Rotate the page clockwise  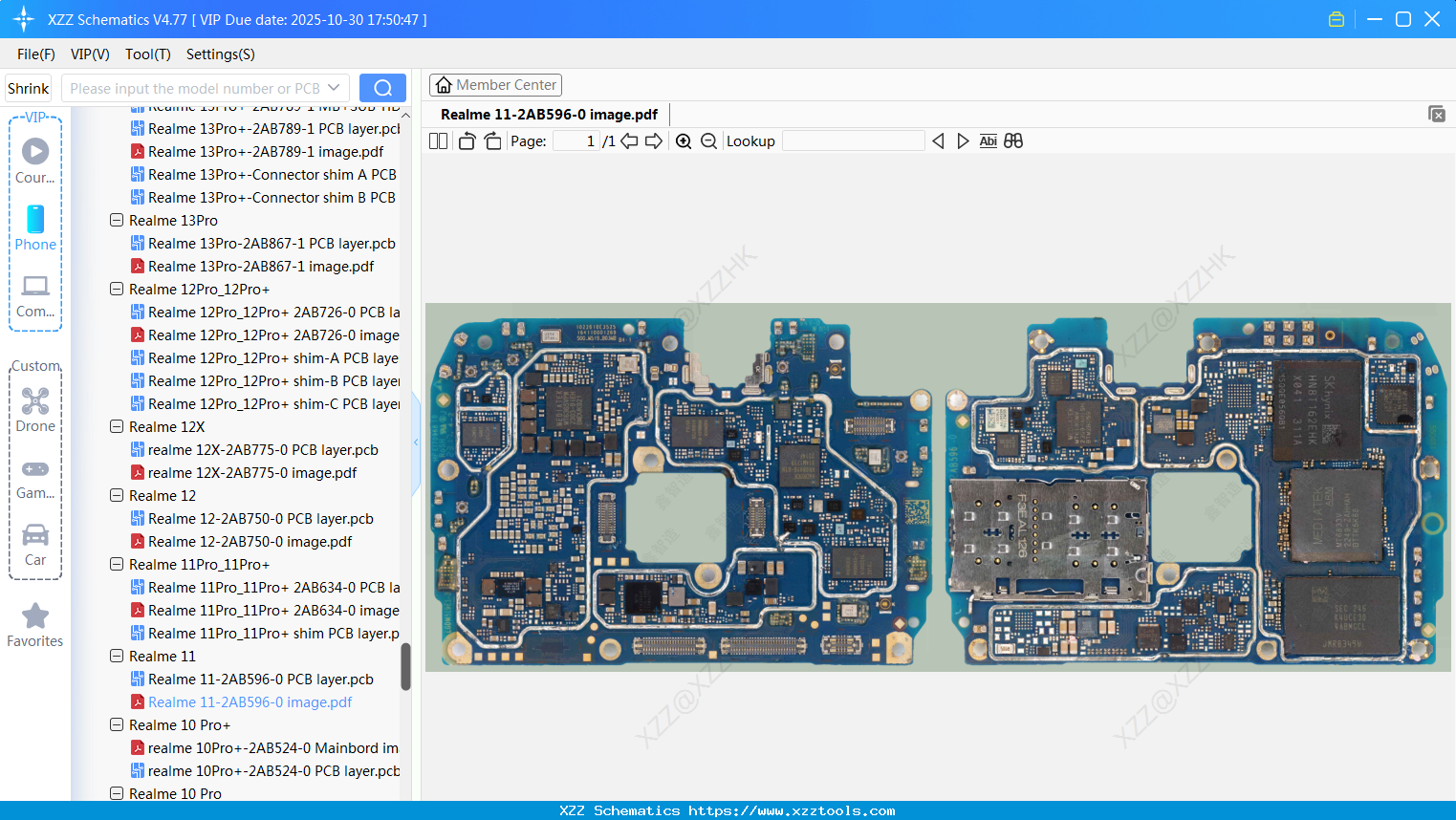coord(492,141)
